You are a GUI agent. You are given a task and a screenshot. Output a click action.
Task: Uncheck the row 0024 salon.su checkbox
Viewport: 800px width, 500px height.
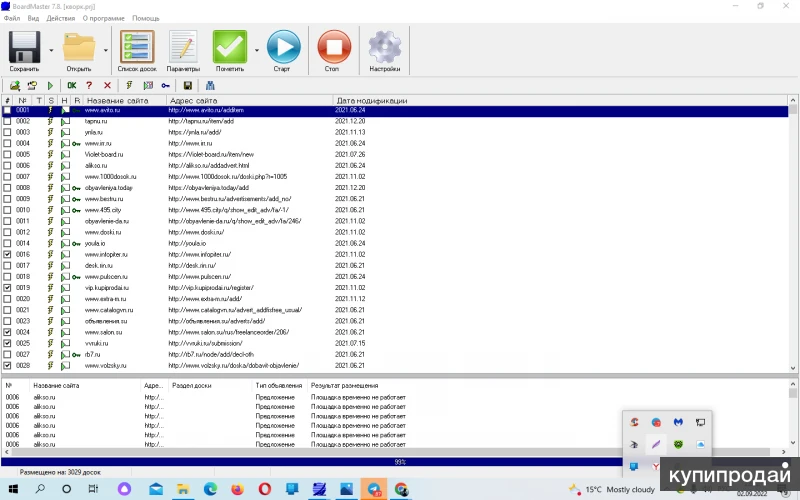pyautogui.click(x=8, y=332)
